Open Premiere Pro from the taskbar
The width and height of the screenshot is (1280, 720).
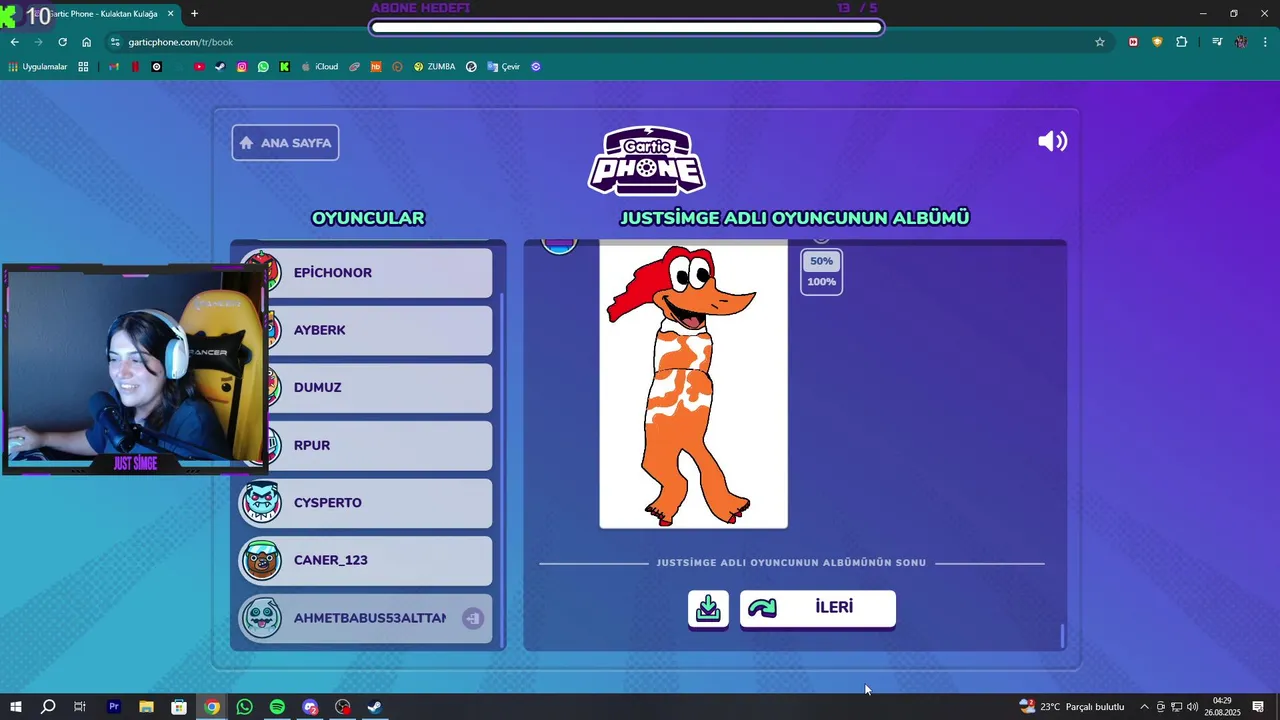[113, 707]
